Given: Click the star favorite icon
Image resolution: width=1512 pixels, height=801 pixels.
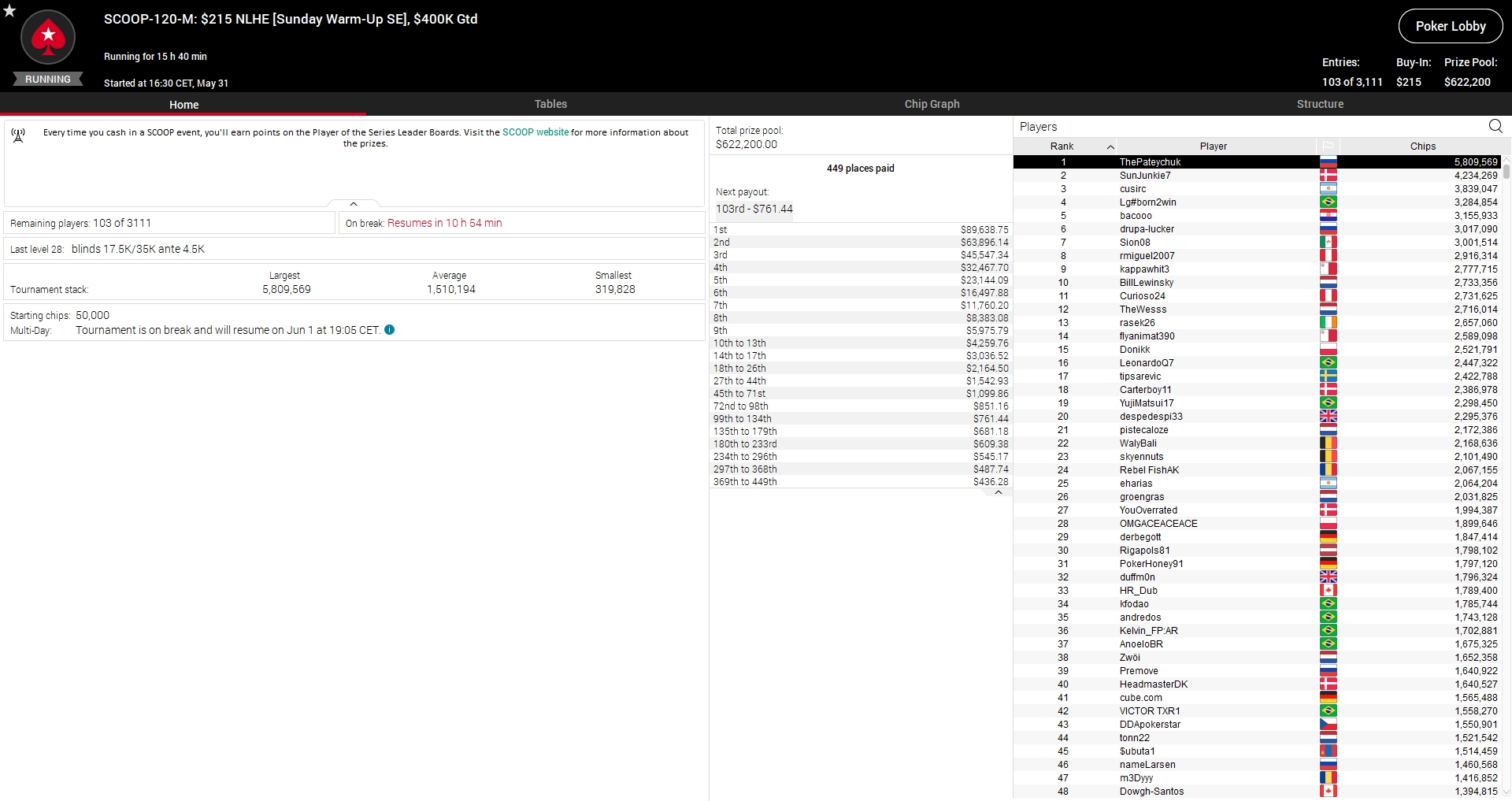Looking at the screenshot, I should (9, 10).
